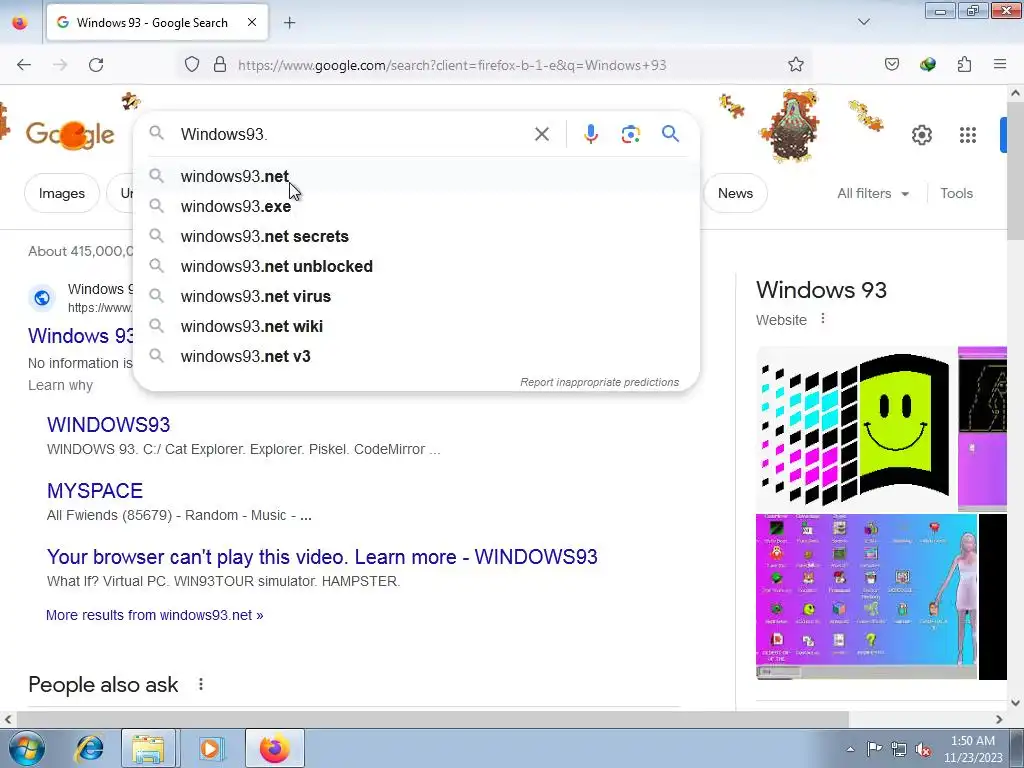1024x768 pixels.
Task: Switch to the News filter
Action: (735, 193)
